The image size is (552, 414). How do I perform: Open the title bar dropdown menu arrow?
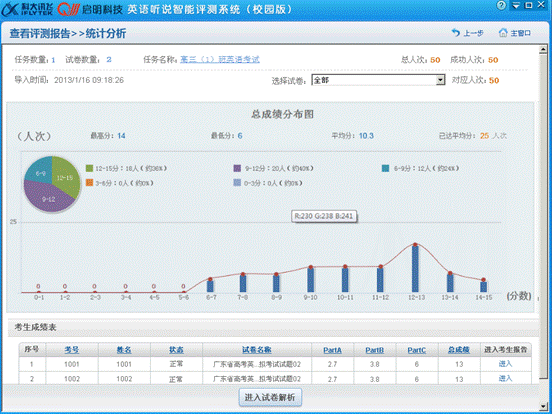coord(516,5)
